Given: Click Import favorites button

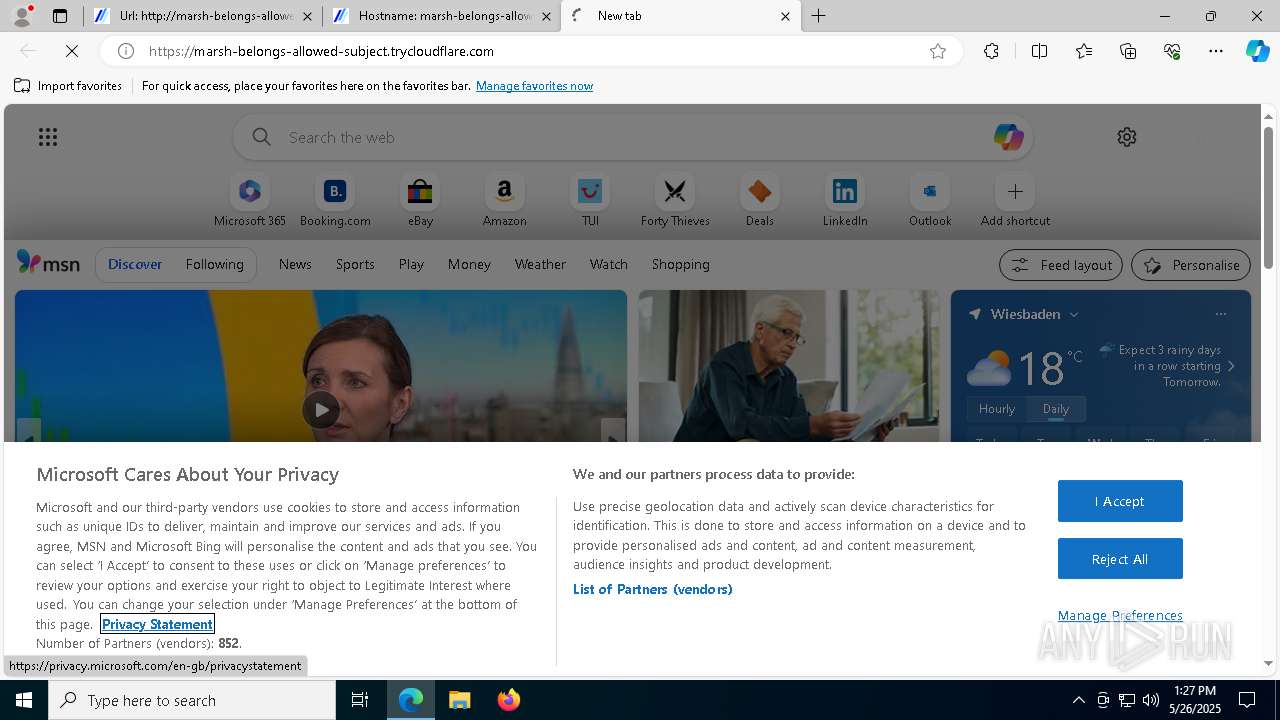Looking at the screenshot, I should coord(68,86).
